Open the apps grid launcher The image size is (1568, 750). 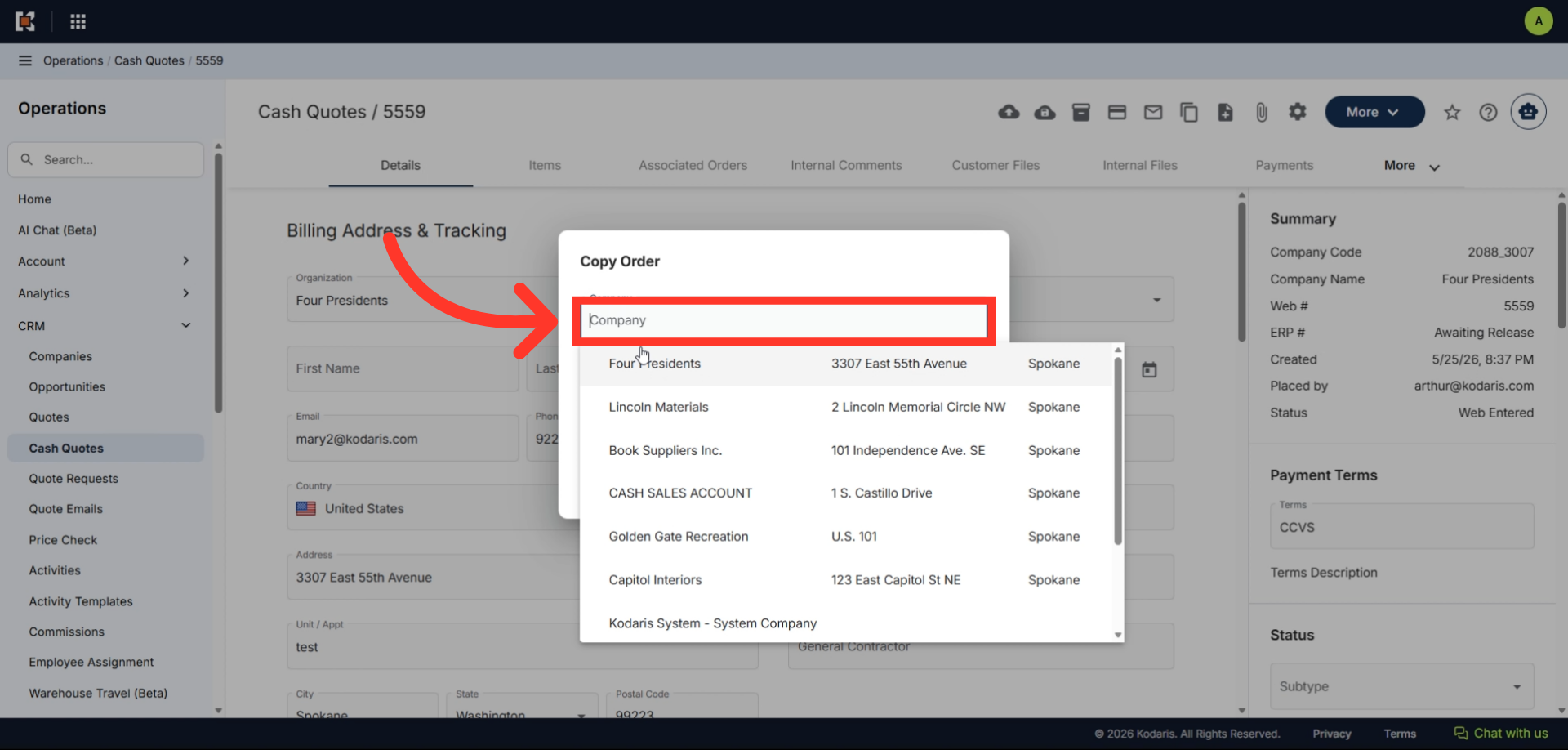pos(78,21)
